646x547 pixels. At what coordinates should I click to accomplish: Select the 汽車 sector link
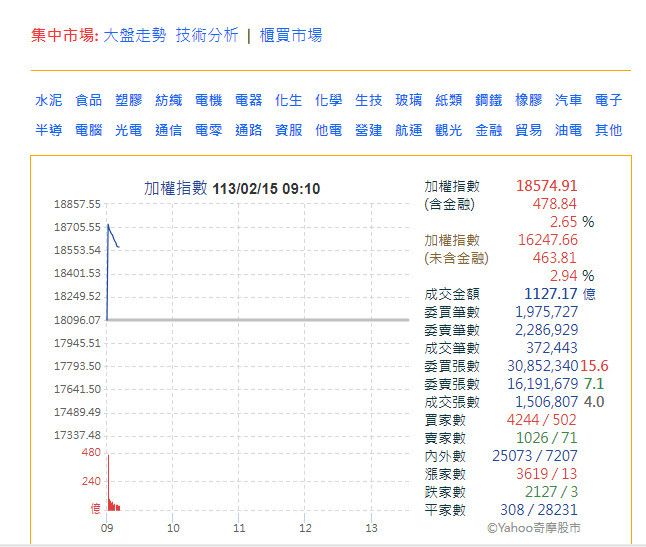click(569, 100)
